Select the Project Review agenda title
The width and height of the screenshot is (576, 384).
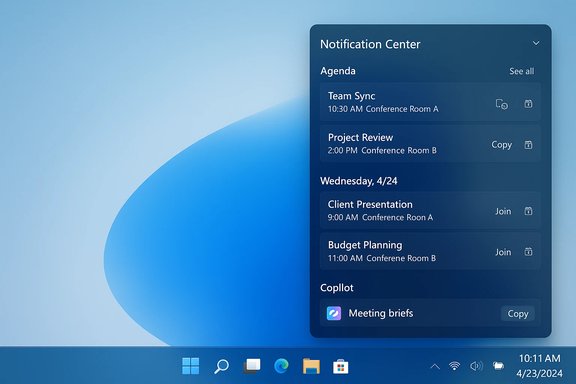(360, 137)
